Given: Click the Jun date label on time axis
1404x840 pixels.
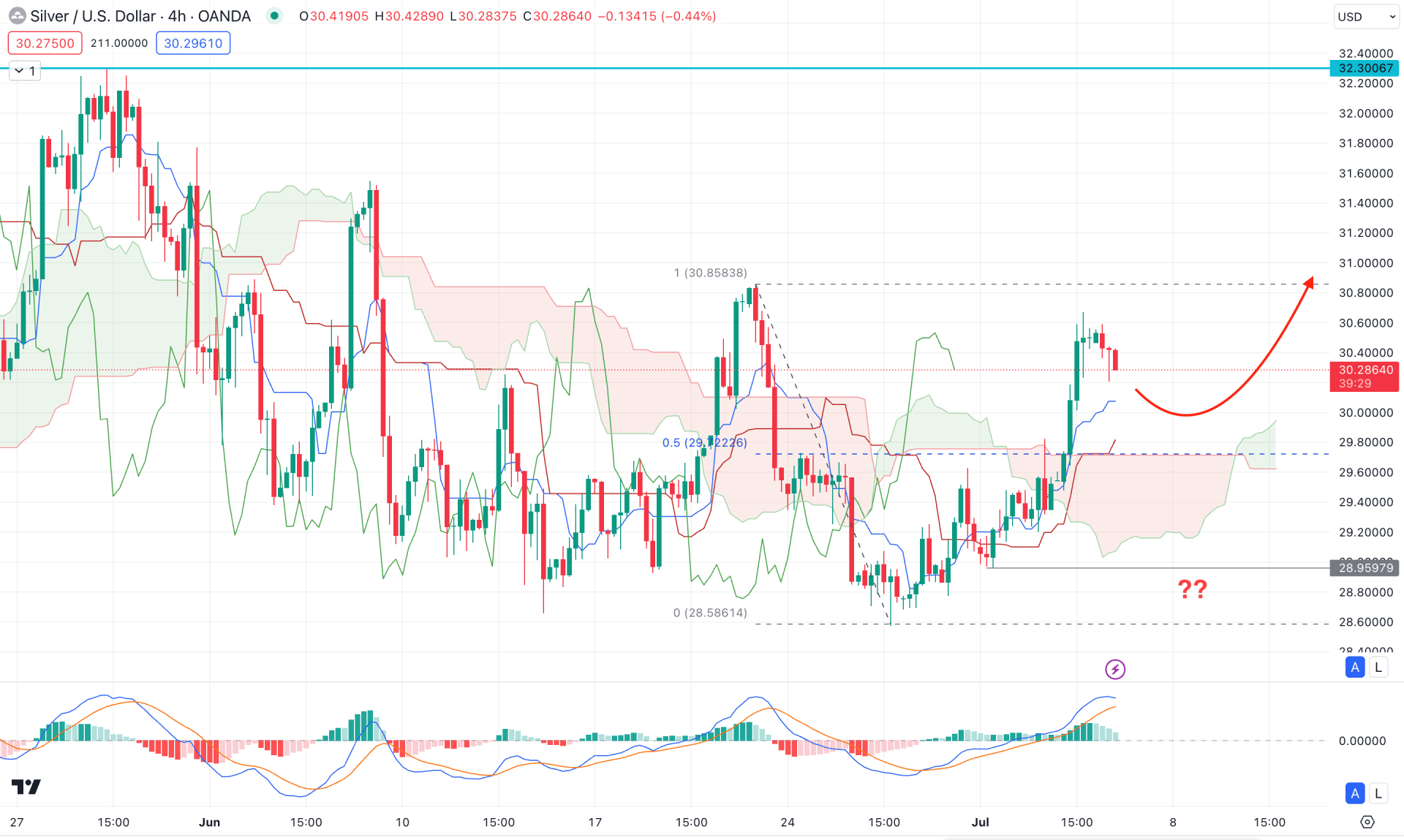Looking at the screenshot, I should point(209,822).
